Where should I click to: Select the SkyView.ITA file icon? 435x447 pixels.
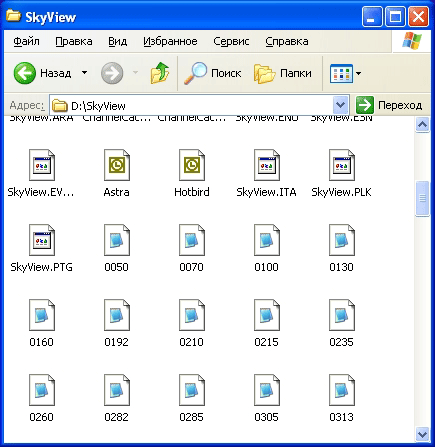267,165
